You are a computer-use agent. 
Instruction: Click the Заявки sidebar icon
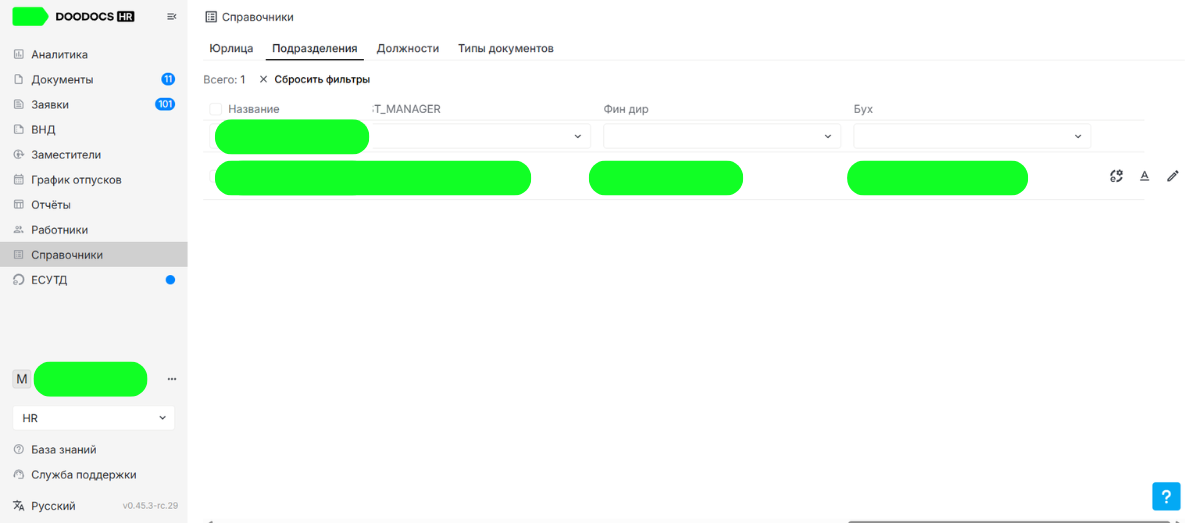(18, 104)
